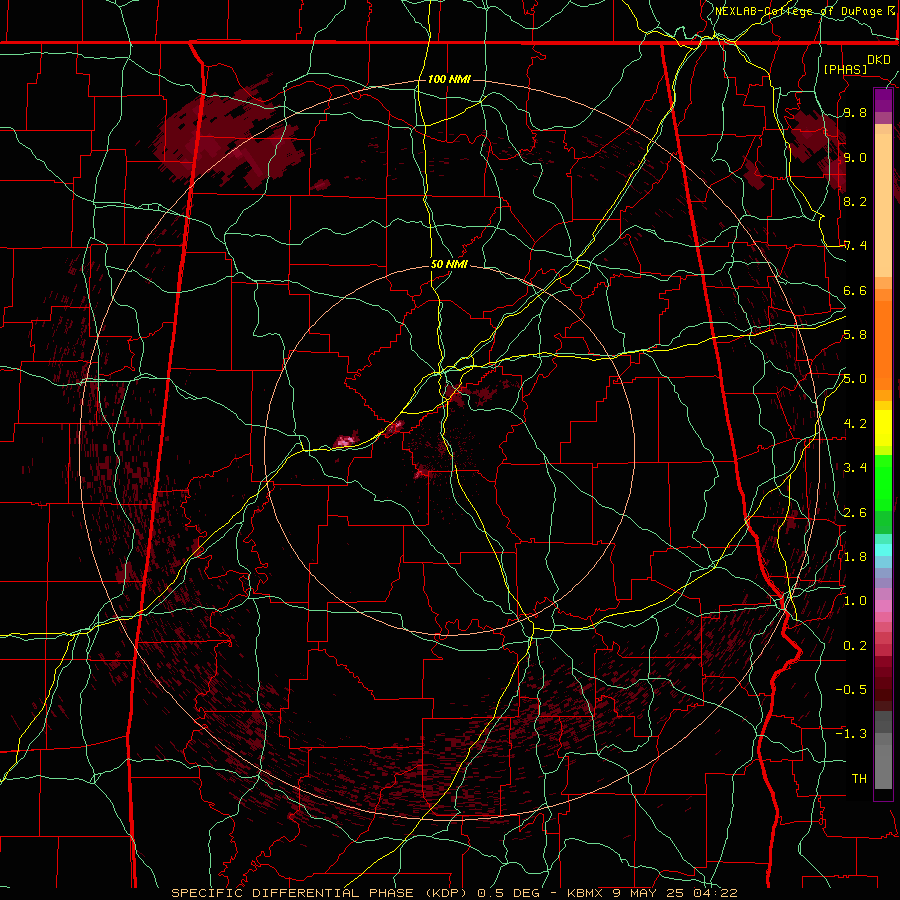The width and height of the screenshot is (900, 900).
Task: Click the [PHAS] legend label
Action: [845, 69]
